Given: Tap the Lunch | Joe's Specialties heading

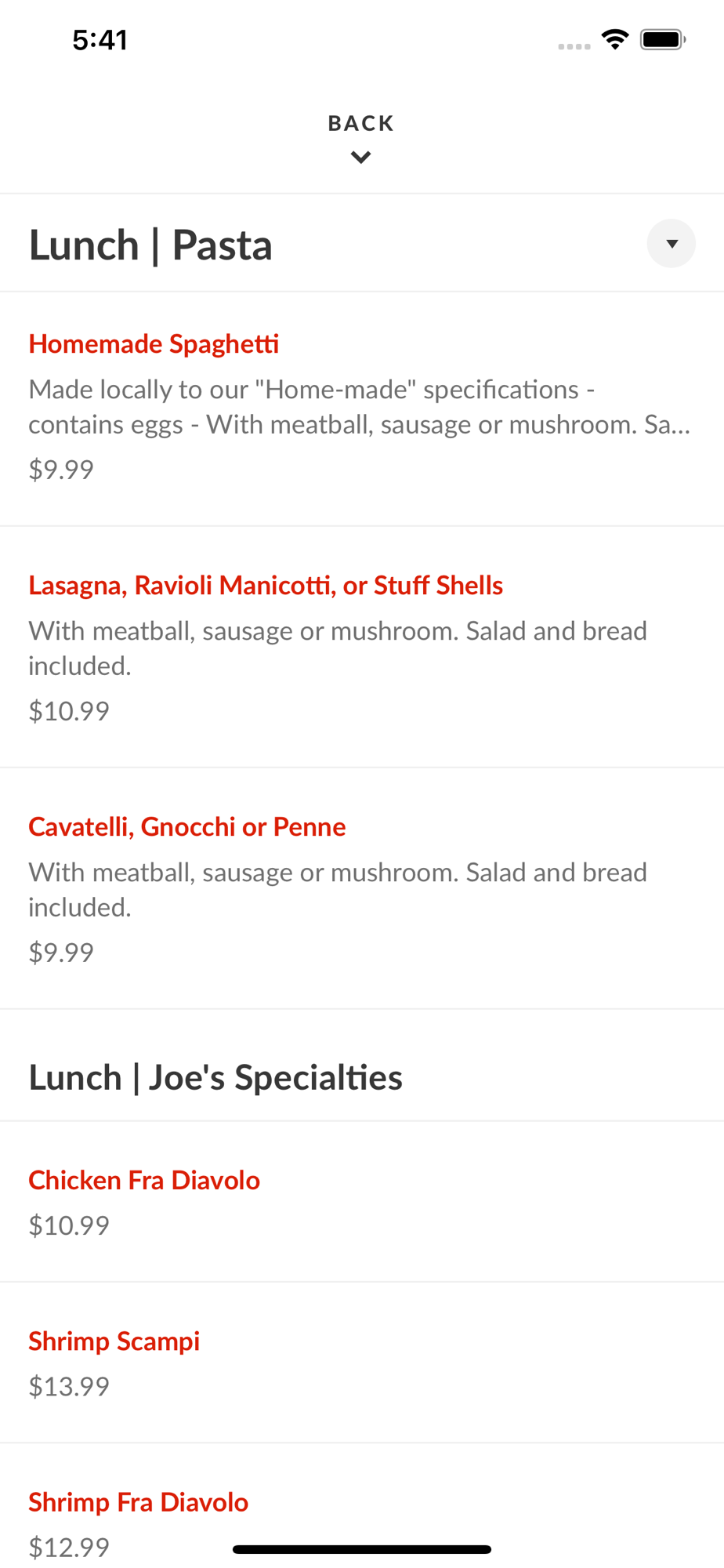Looking at the screenshot, I should [x=215, y=1078].
